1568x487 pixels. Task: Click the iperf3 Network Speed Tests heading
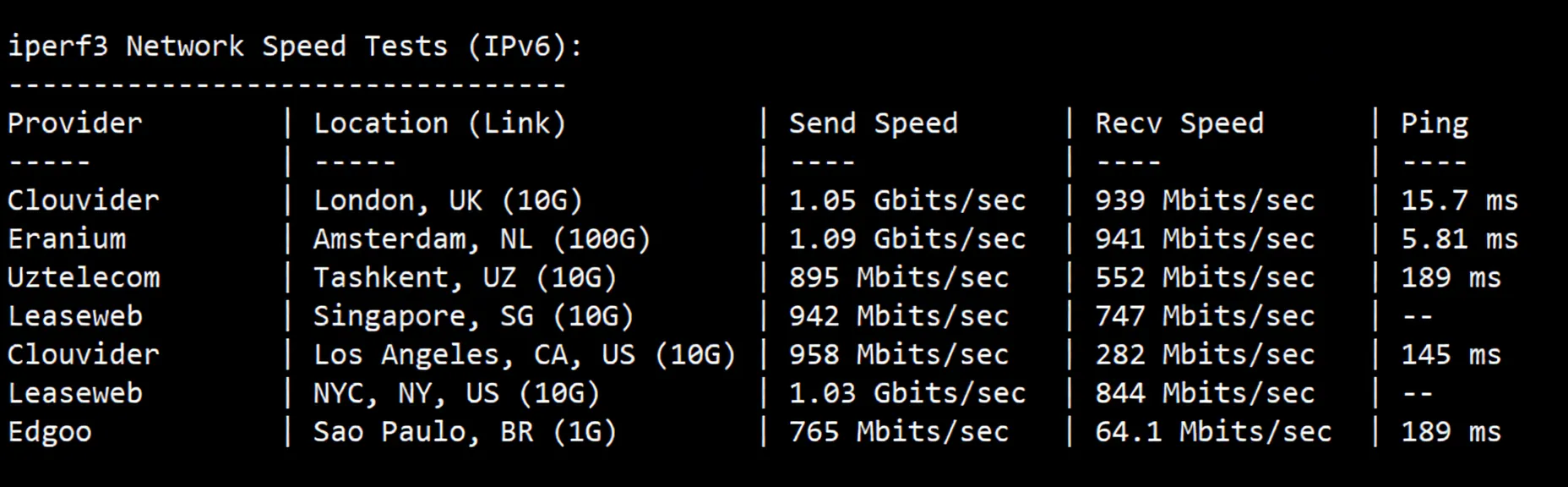[295, 47]
